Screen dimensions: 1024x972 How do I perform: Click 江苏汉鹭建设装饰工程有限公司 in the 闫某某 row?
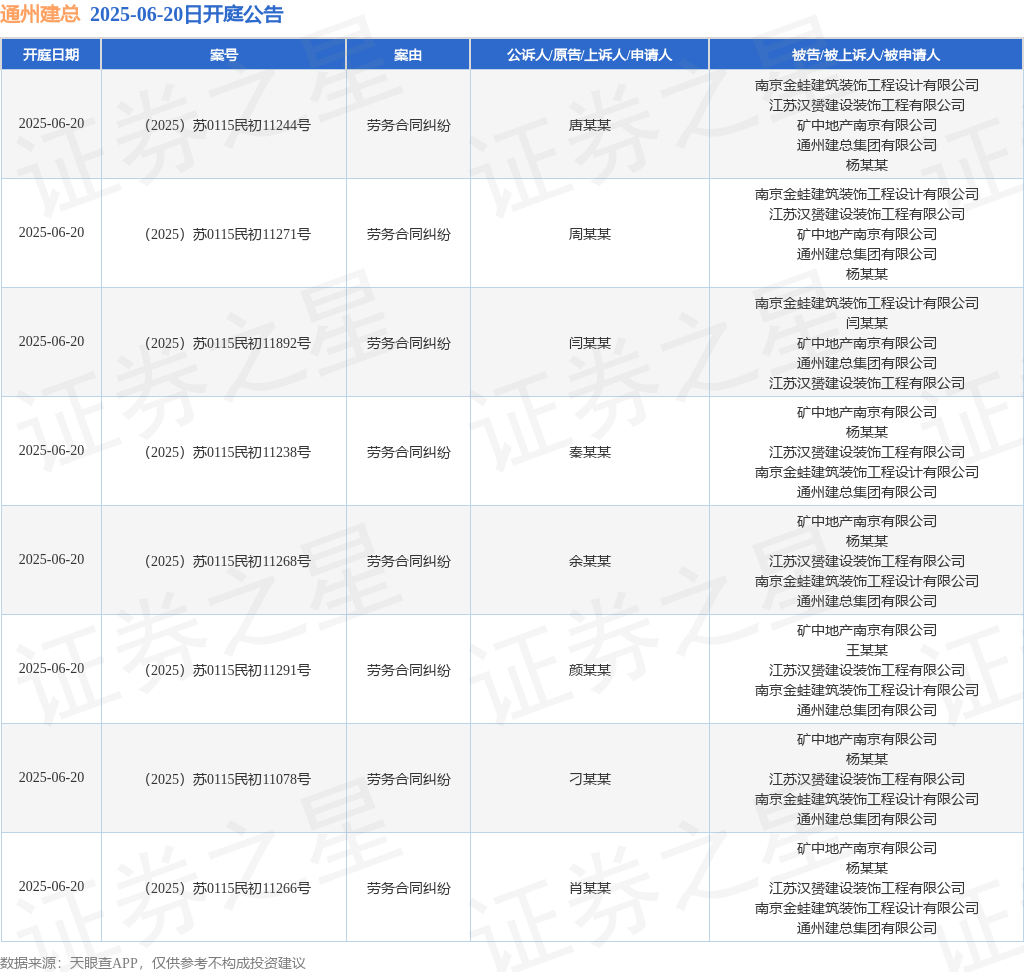(866, 383)
